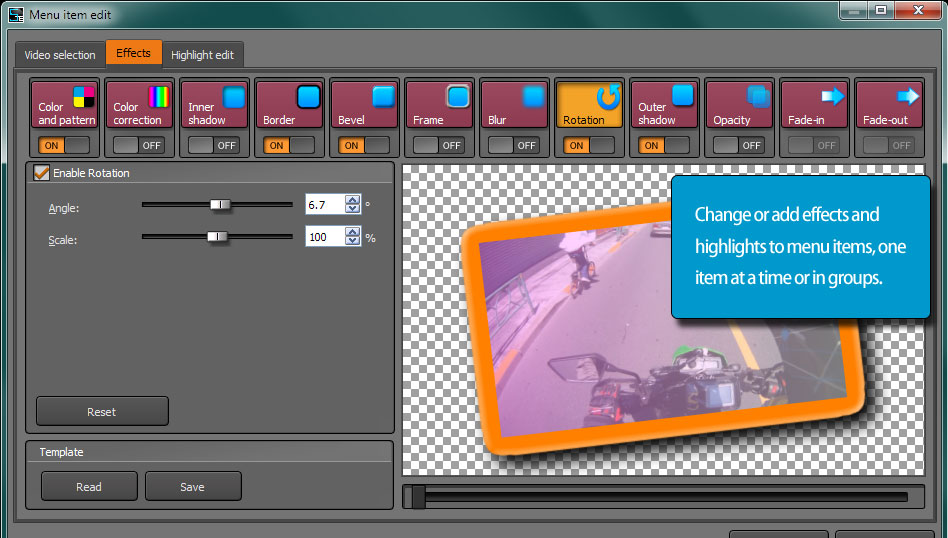948x538 pixels.
Task: Switch to Video selection tab
Action: pyautogui.click(x=60, y=55)
